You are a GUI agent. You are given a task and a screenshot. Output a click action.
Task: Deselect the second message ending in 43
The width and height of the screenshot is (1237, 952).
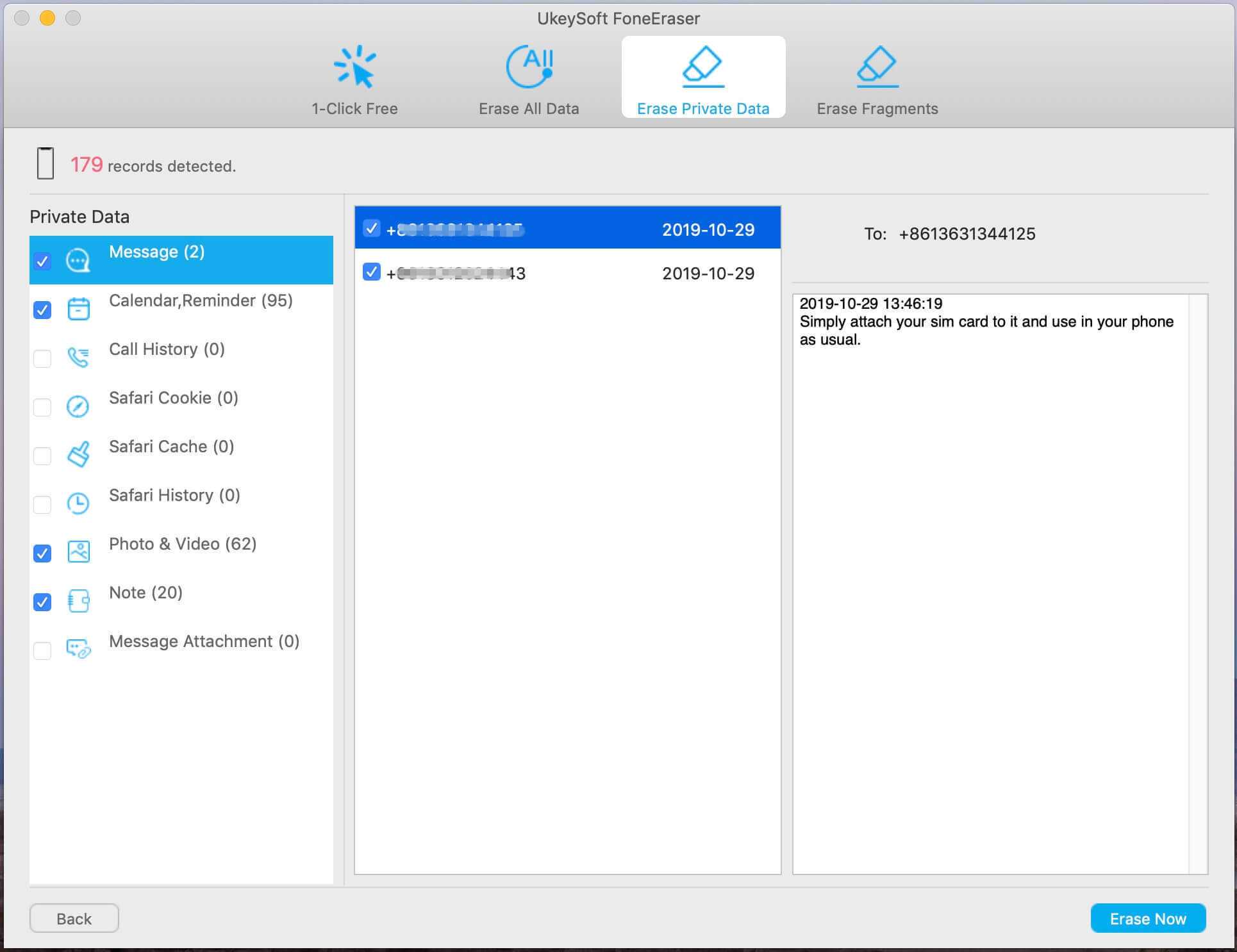click(371, 272)
